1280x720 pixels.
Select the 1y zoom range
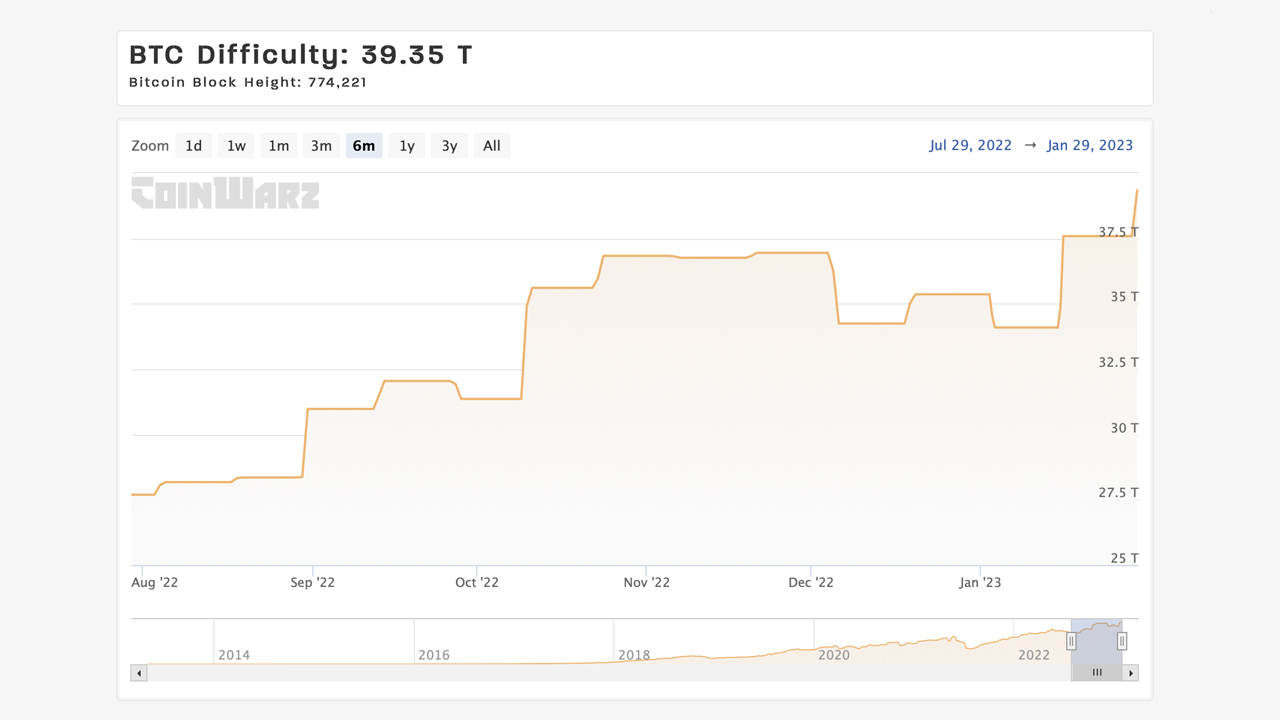click(407, 146)
